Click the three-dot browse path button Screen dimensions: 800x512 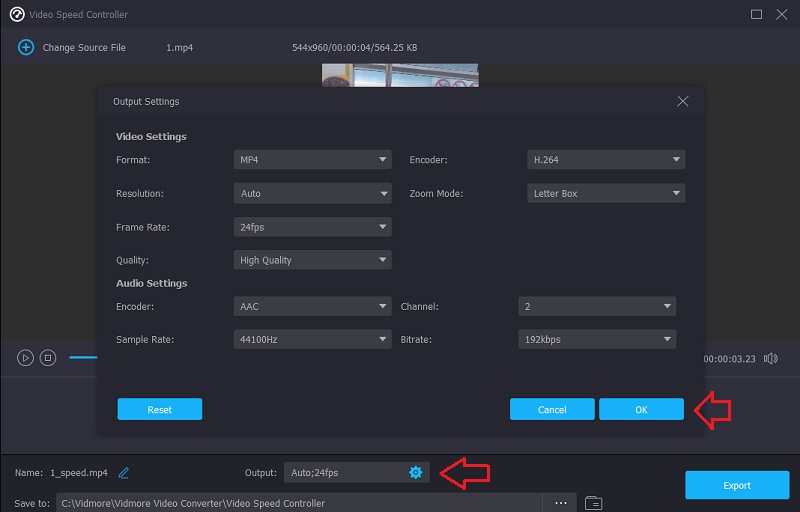560,502
